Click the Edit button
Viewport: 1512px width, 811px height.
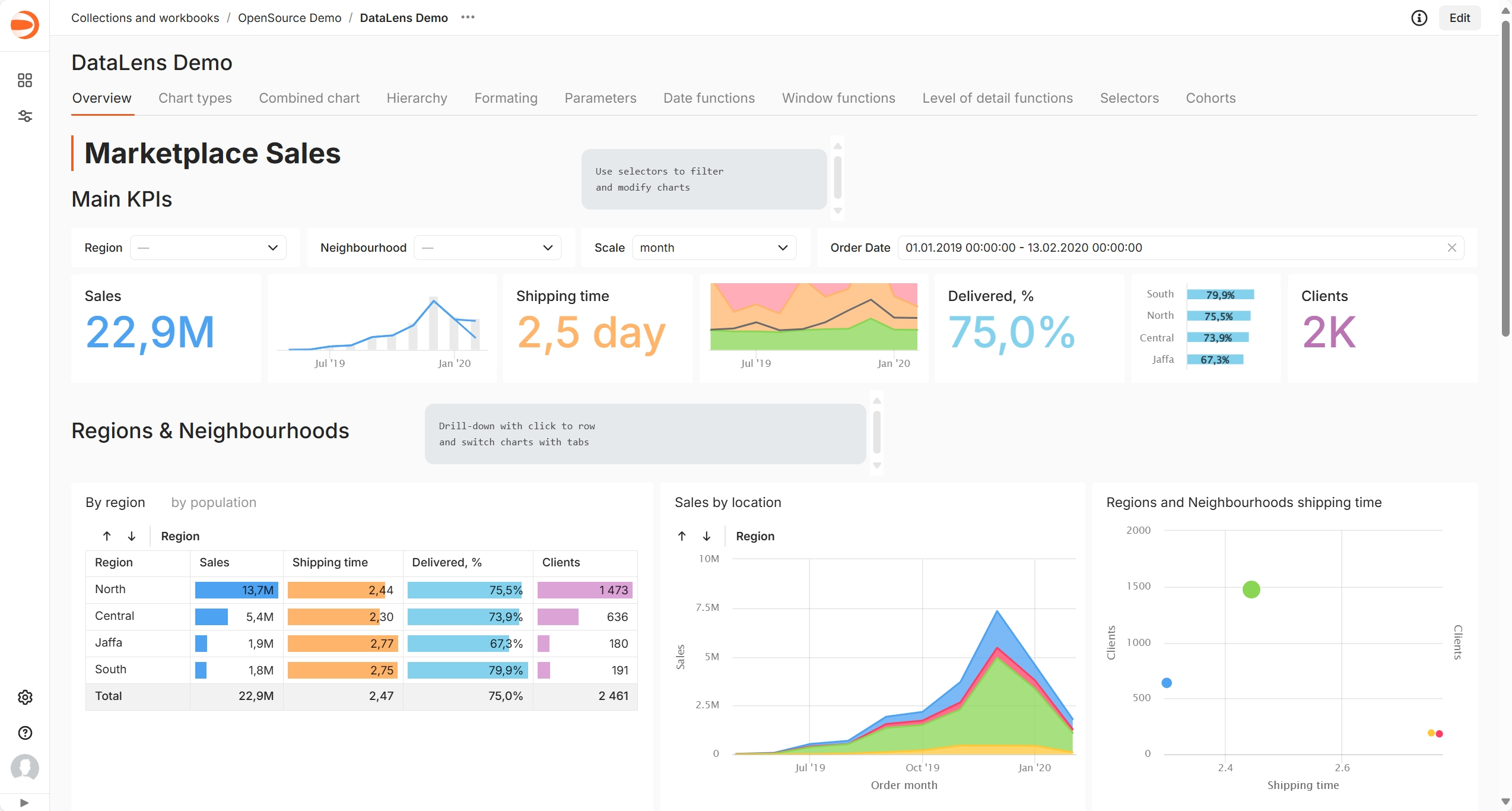pyautogui.click(x=1459, y=18)
